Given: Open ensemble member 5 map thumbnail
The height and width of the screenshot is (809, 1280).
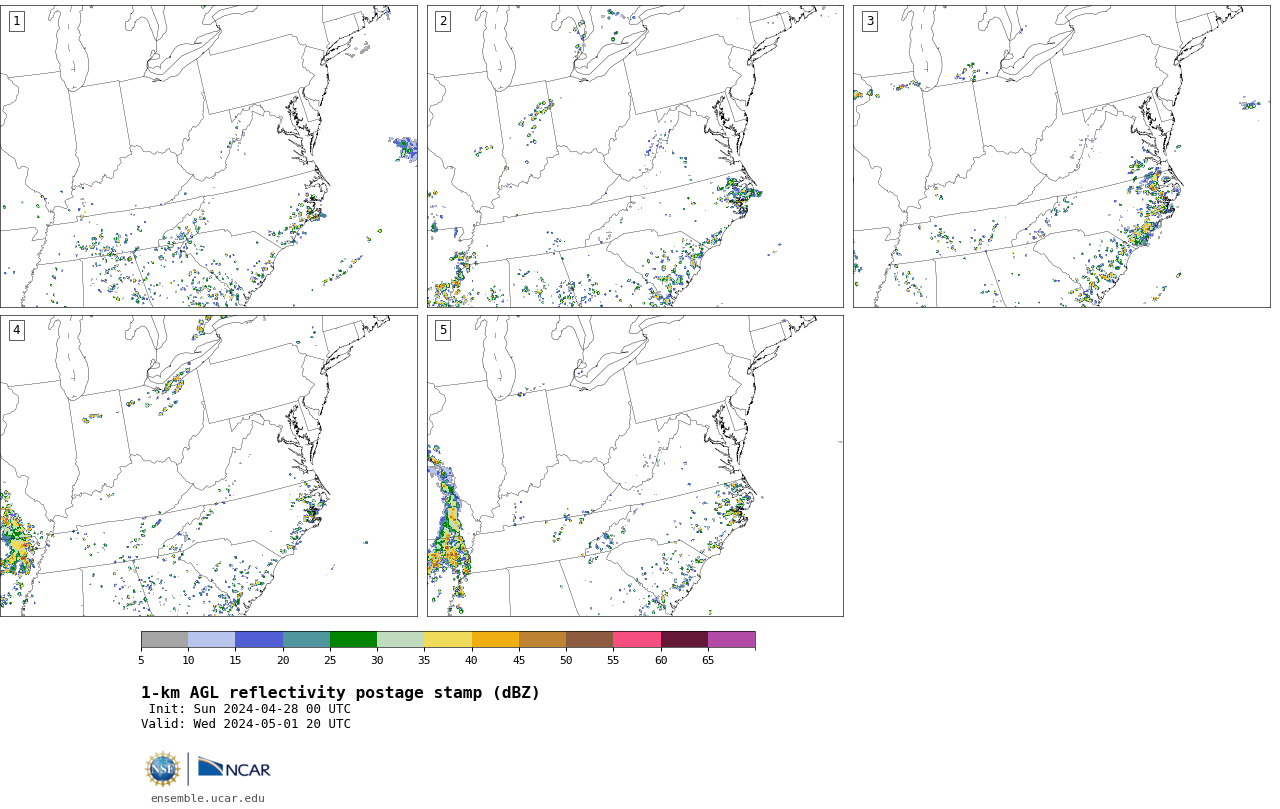Looking at the screenshot, I should (x=635, y=466).
